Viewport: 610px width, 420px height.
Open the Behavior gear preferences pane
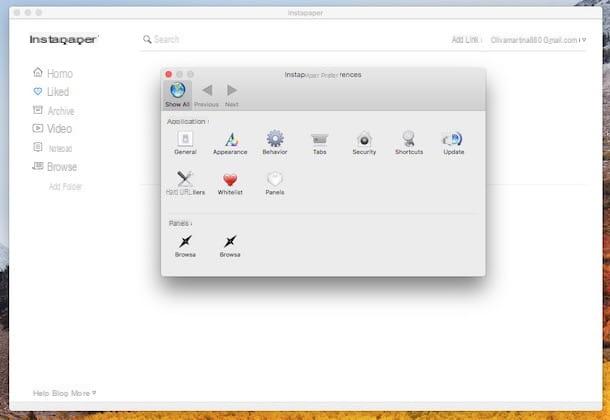coord(275,143)
